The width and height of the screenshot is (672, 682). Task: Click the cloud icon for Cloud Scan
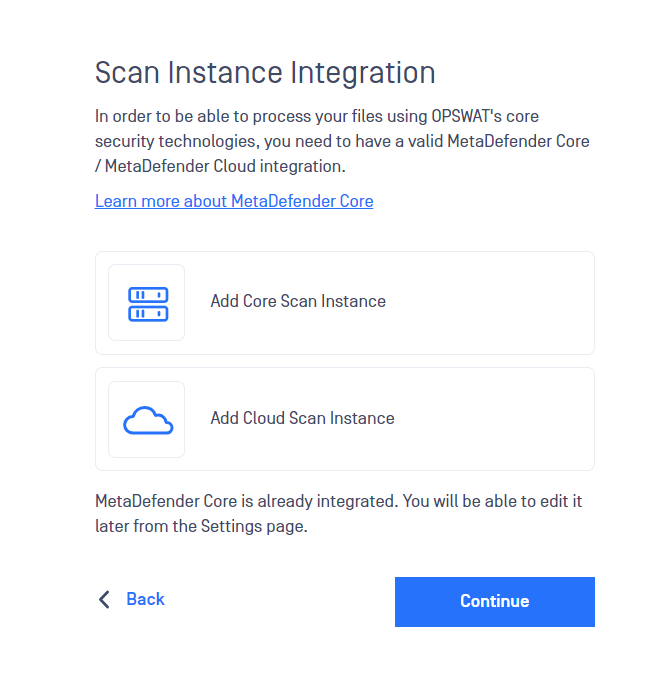click(x=148, y=420)
